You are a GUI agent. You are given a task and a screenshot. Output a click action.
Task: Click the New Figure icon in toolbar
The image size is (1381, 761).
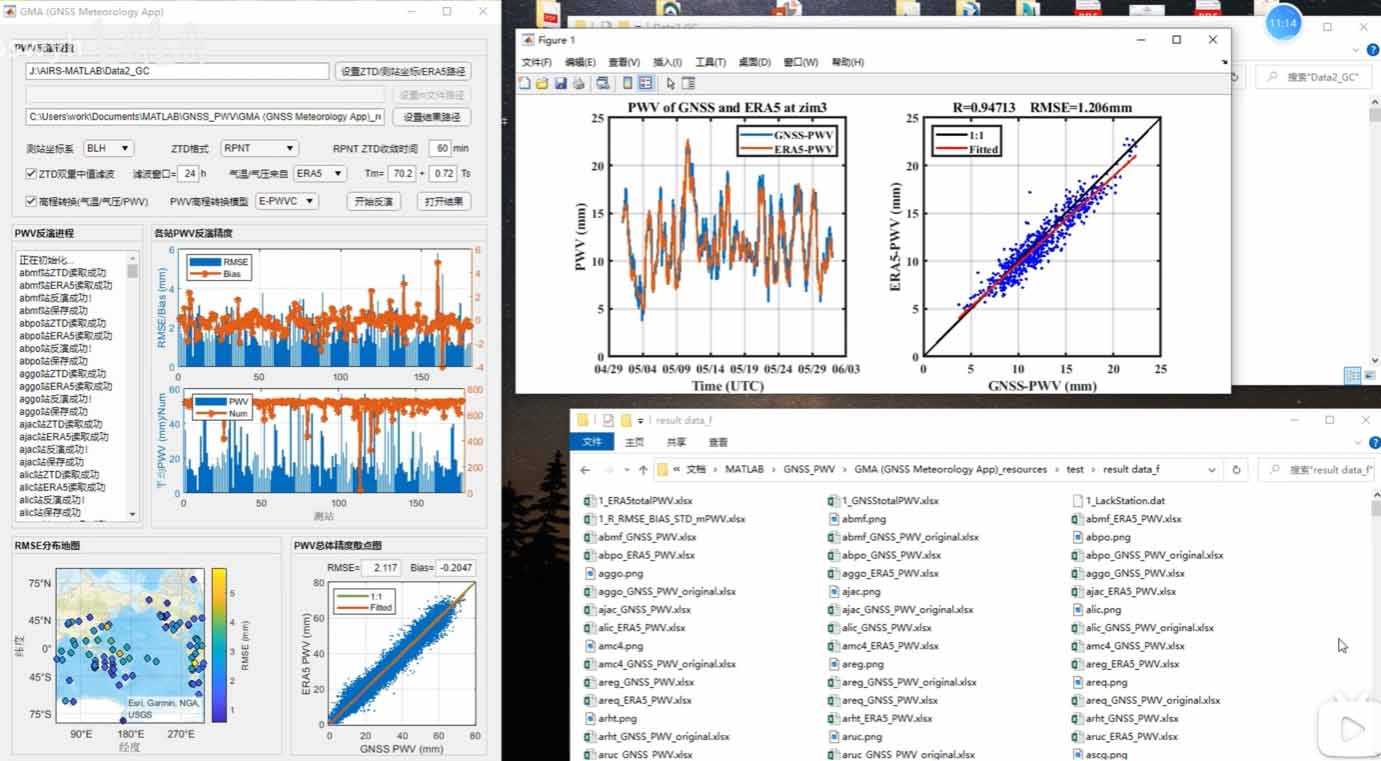coord(525,84)
